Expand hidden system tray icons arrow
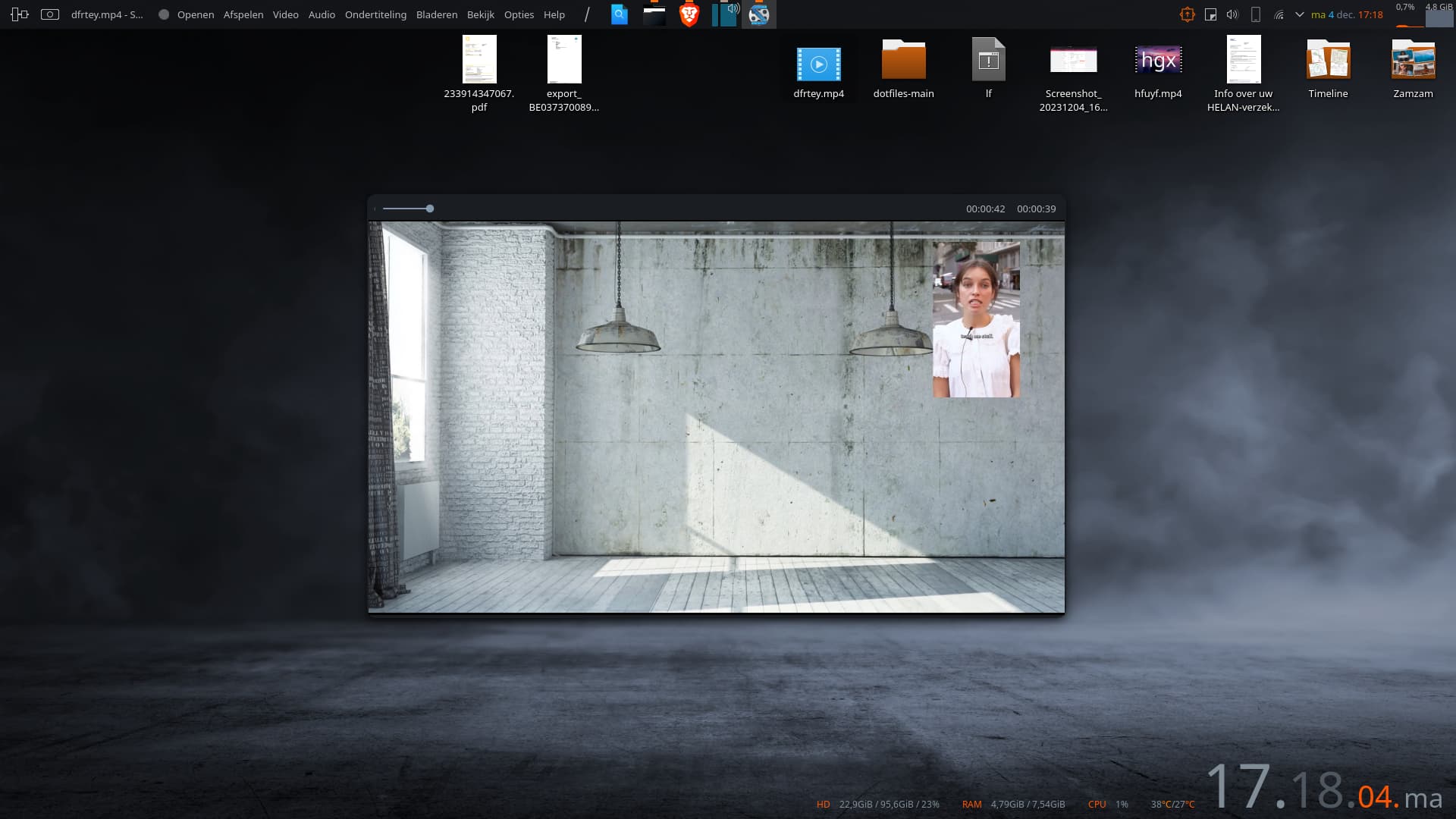Screen dimensions: 1456x819 coord(1299,14)
